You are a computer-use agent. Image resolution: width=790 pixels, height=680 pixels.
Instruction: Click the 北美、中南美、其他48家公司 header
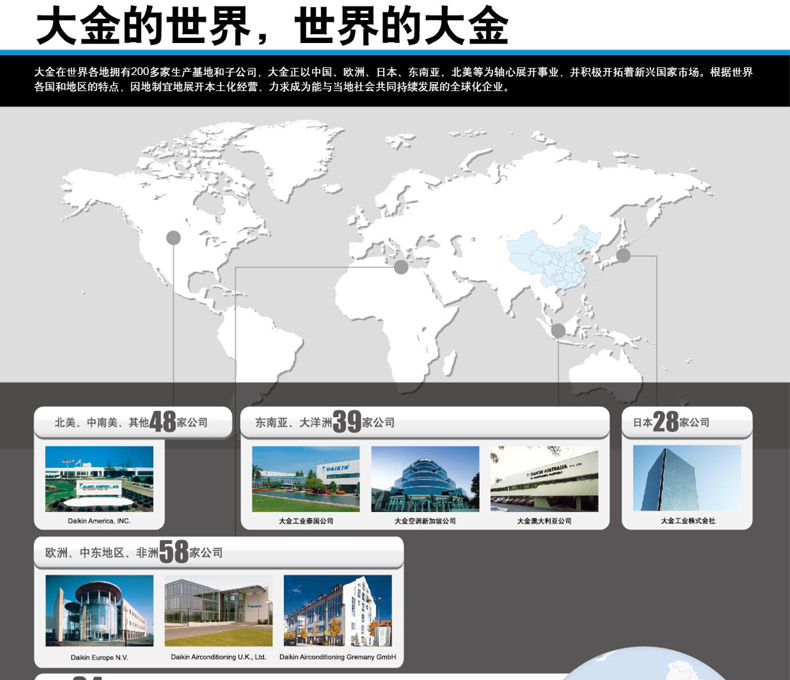(x=133, y=422)
